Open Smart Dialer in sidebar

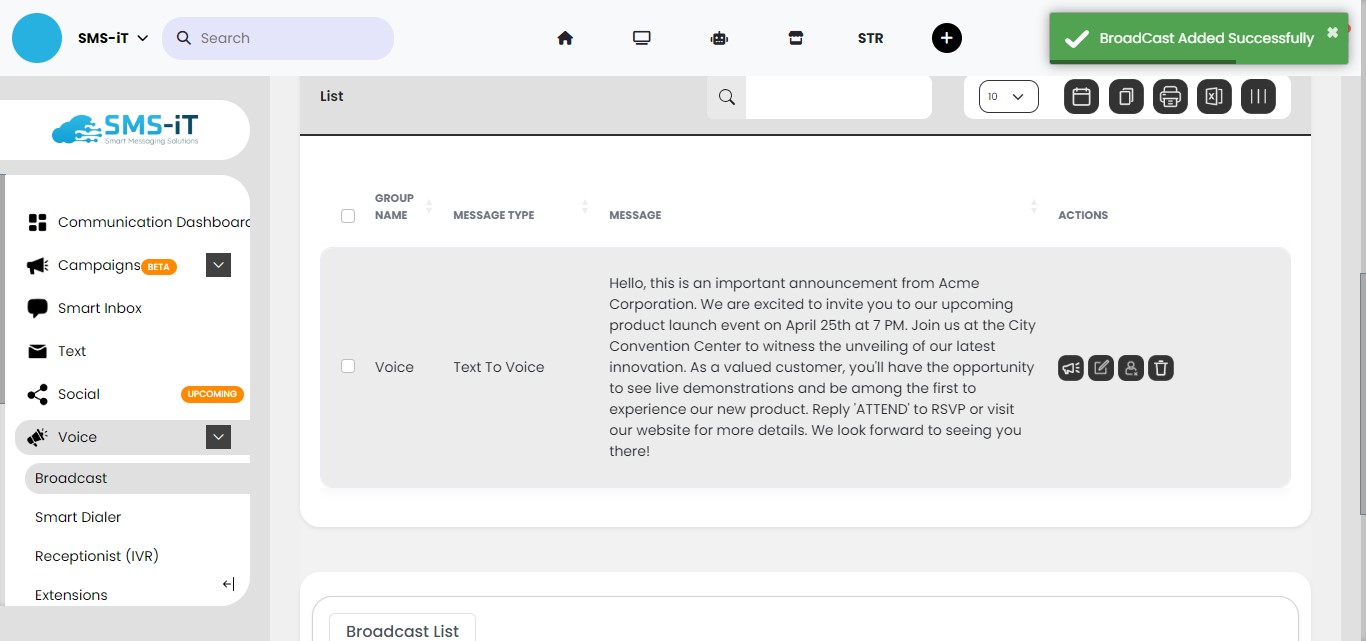[78, 517]
